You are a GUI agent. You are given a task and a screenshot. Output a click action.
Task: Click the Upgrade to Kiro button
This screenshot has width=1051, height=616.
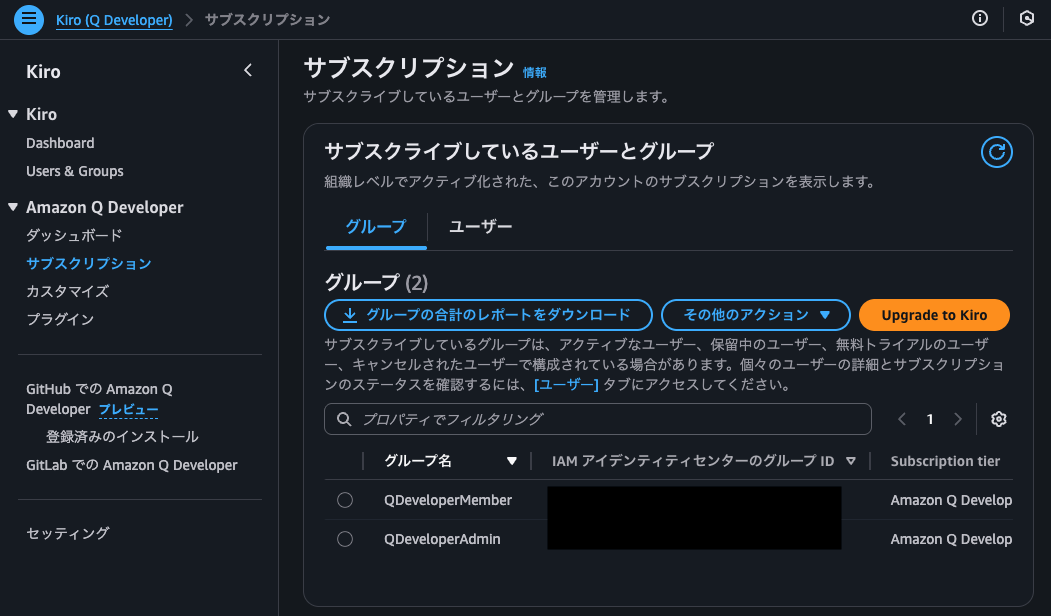tap(934, 315)
